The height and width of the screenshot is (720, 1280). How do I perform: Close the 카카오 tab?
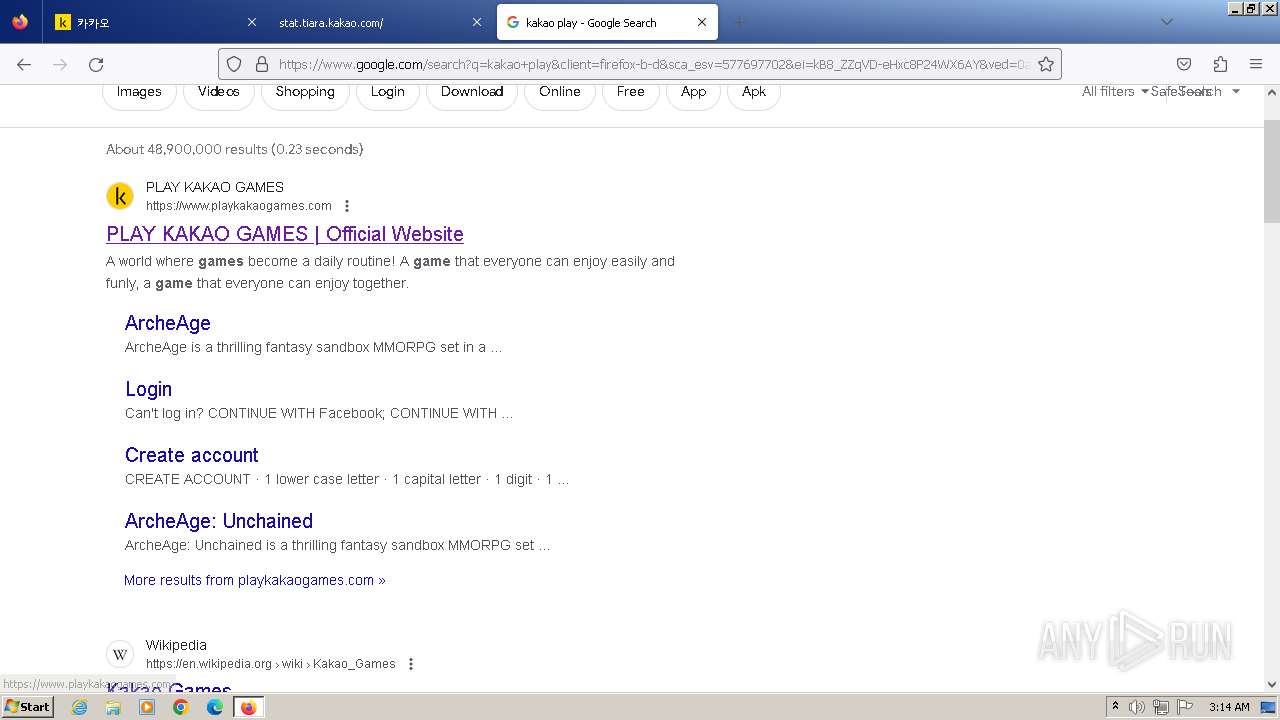click(252, 22)
